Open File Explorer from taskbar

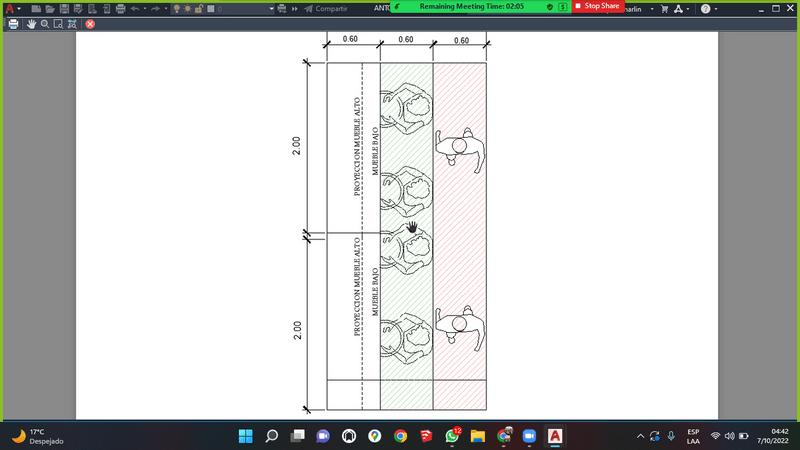pos(478,436)
